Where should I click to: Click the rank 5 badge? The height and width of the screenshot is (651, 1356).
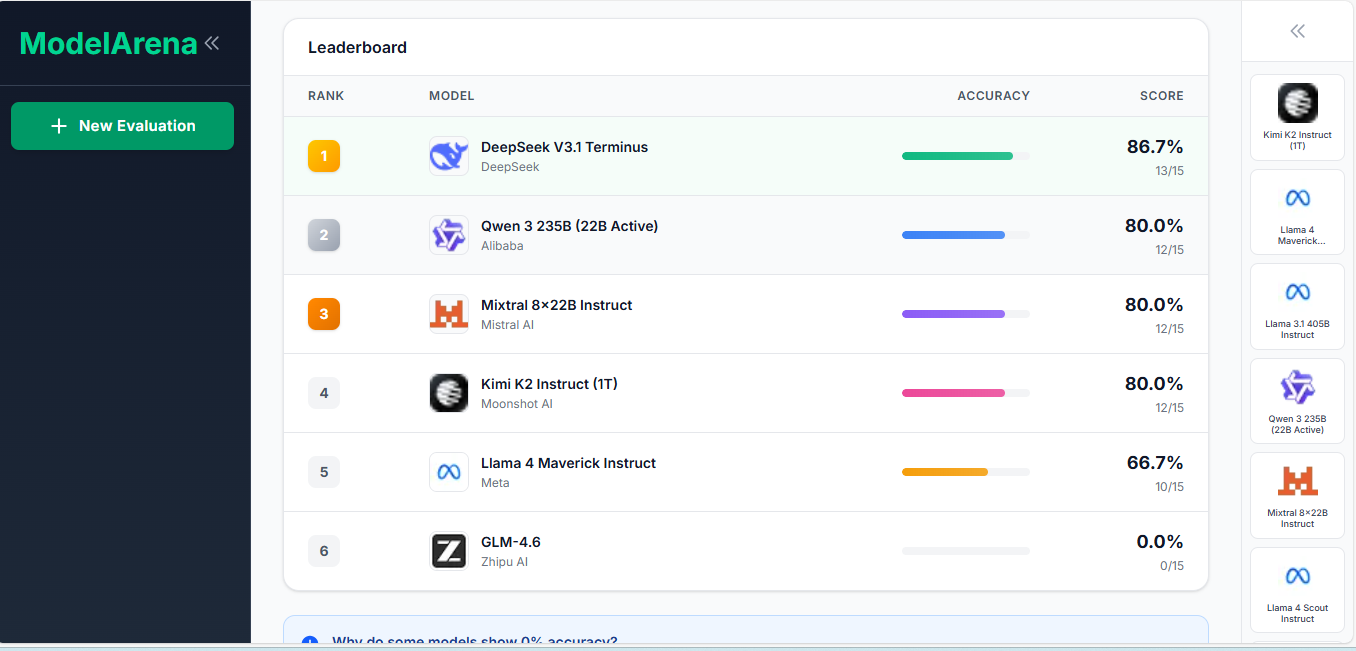(x=324, y=472)
